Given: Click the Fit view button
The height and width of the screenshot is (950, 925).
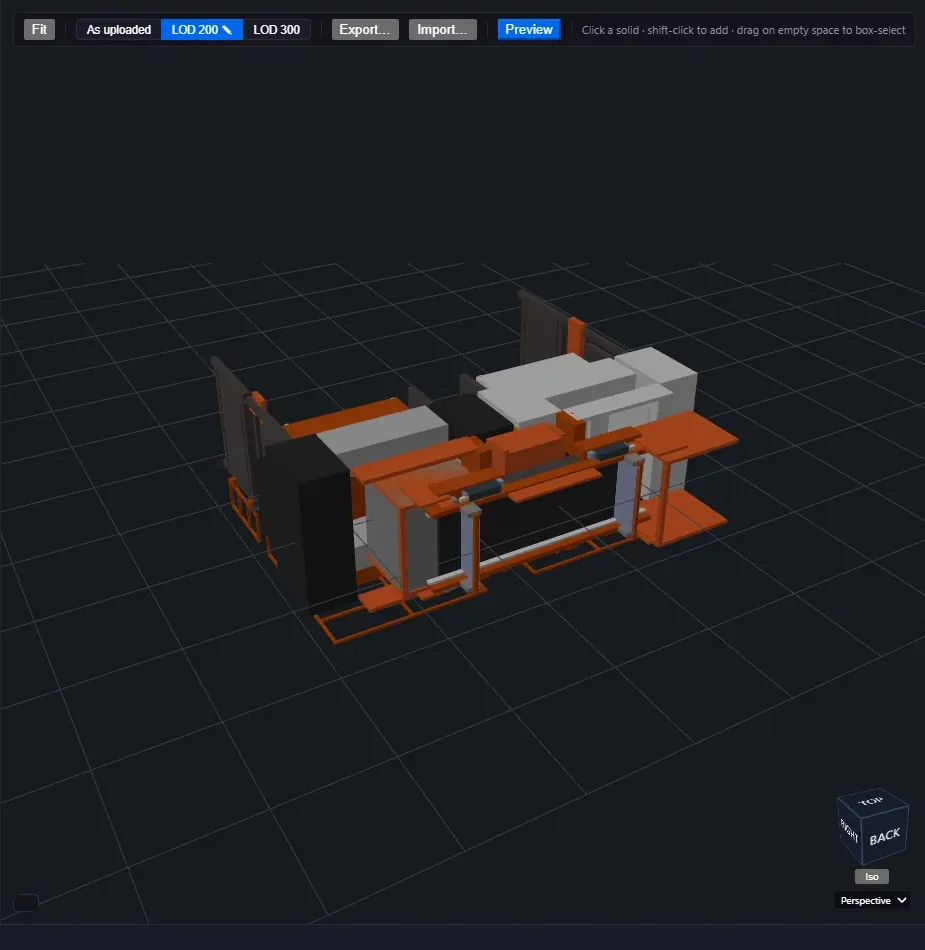Looking at the screenshot, I should pyautogui.click(x=39, y=30).
